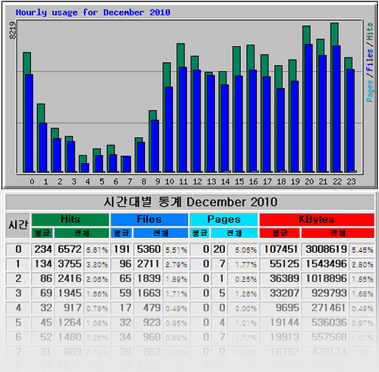
Task: Click the cyan Pages column header
Action: 224,220
